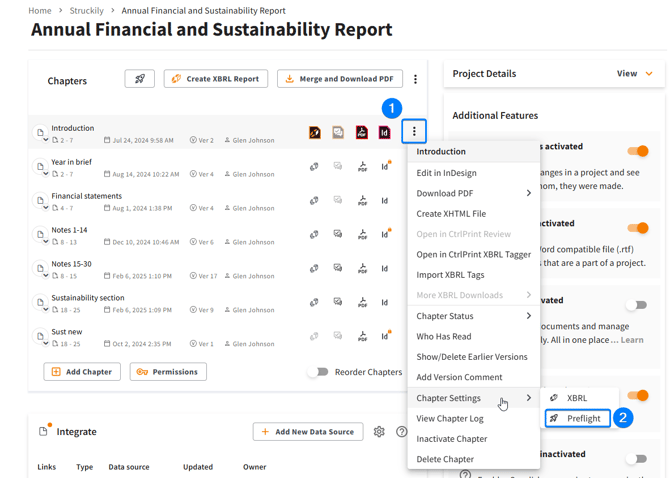Image resolution: width=670 pixels, height=478 pixels.
Task: Click the Add New Data Source button
Action: point(308,432)
